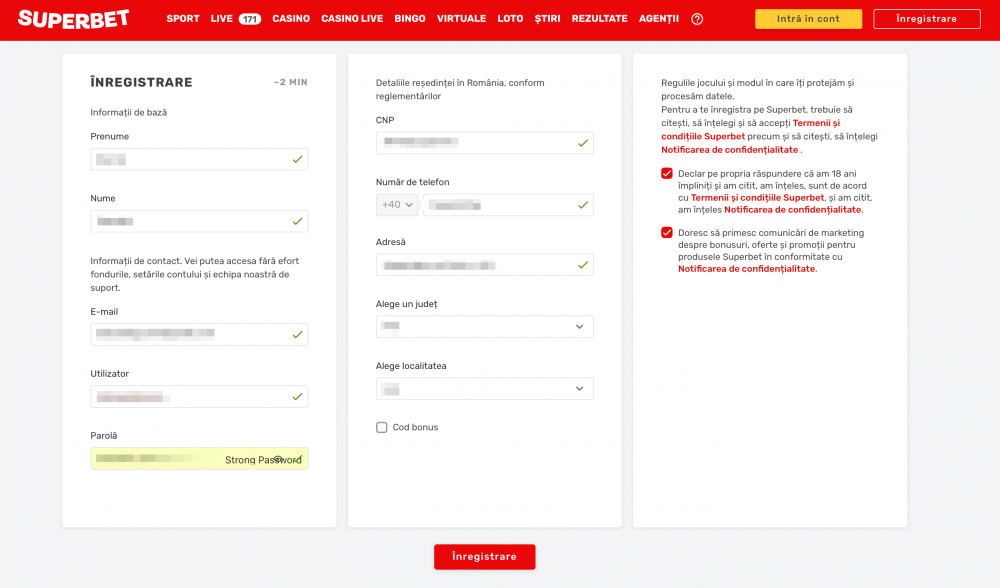Screen dimensions: 1000x588
Task: Click the green checkmark in E-mail field
Action: 297,334
